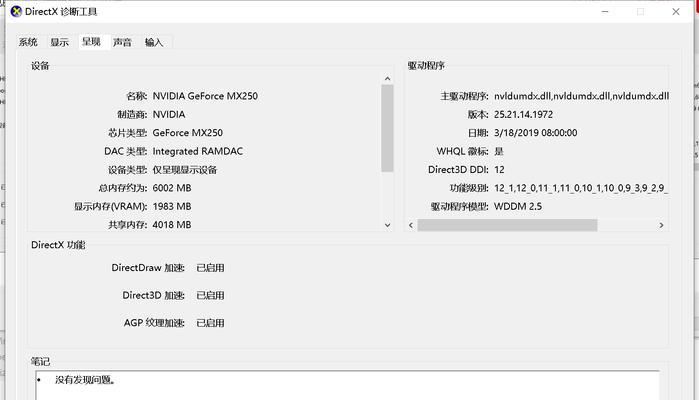
Task: Click the device name NVIDIA GeForce MX250
Action: 205,96
